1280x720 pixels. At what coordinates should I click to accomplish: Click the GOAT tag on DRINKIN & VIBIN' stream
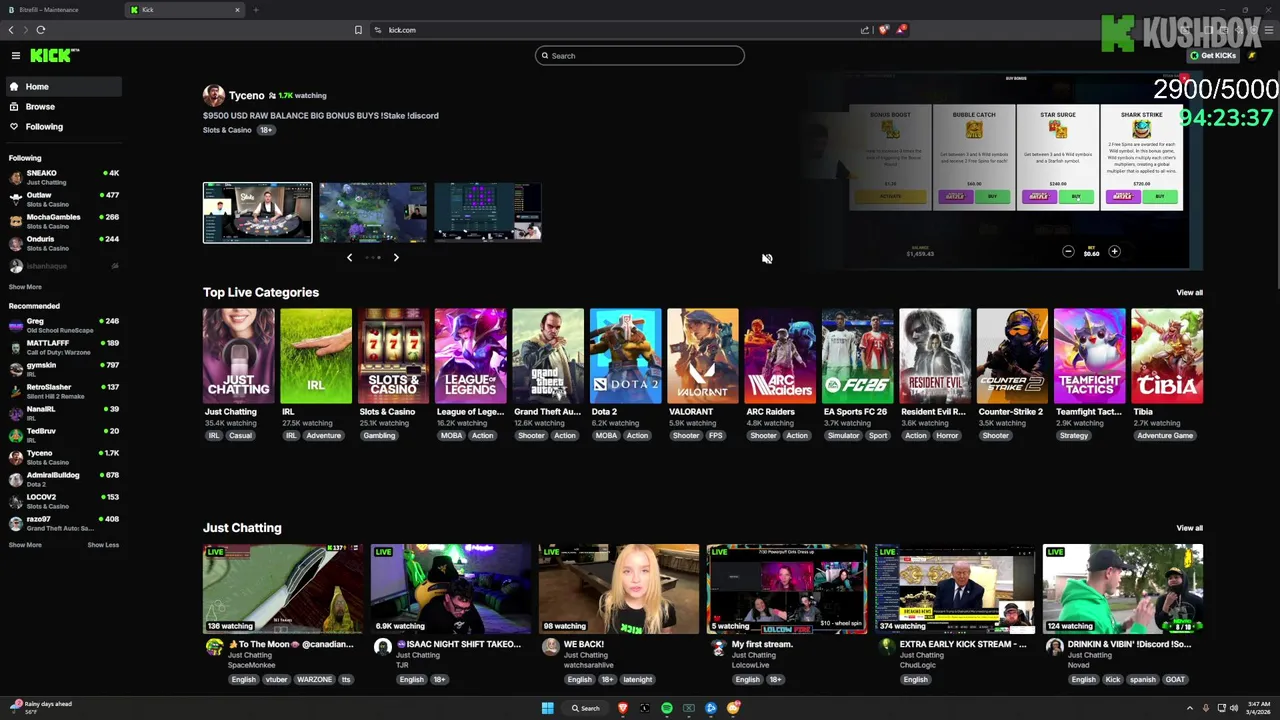(x=1175, y=680)
